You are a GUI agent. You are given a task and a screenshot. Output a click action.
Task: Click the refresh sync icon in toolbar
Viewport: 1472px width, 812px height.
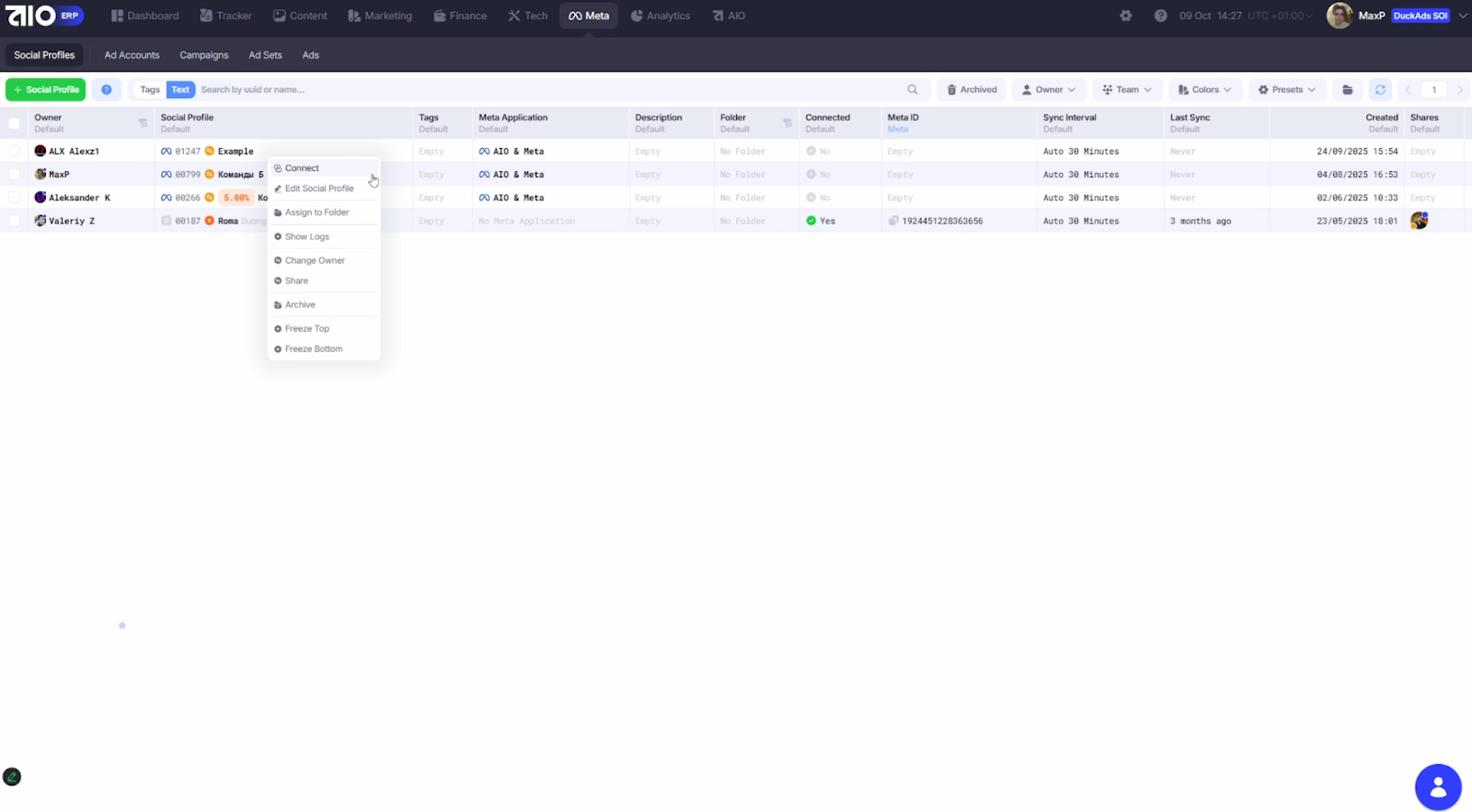tap(1379, 90)
